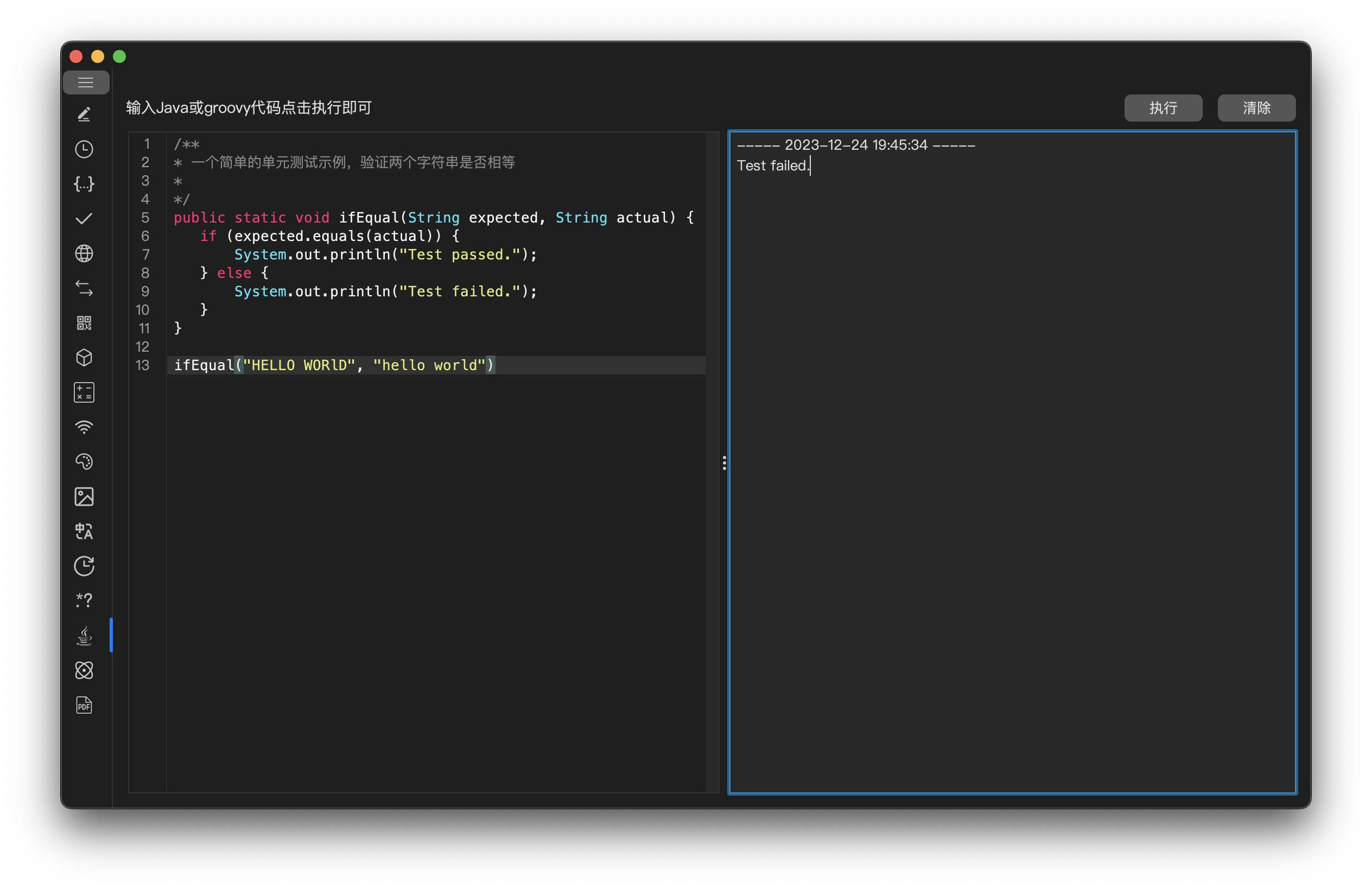
Task: Click the 清除 clear button
Action: tap(1256, 108)
